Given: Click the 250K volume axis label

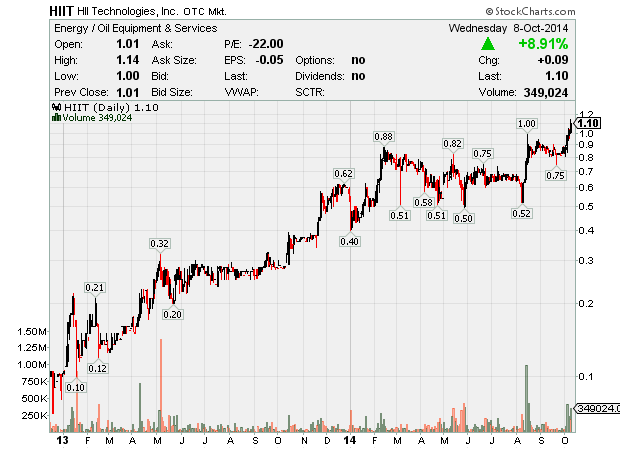Looking at the screenshot, I should (34, 415).
